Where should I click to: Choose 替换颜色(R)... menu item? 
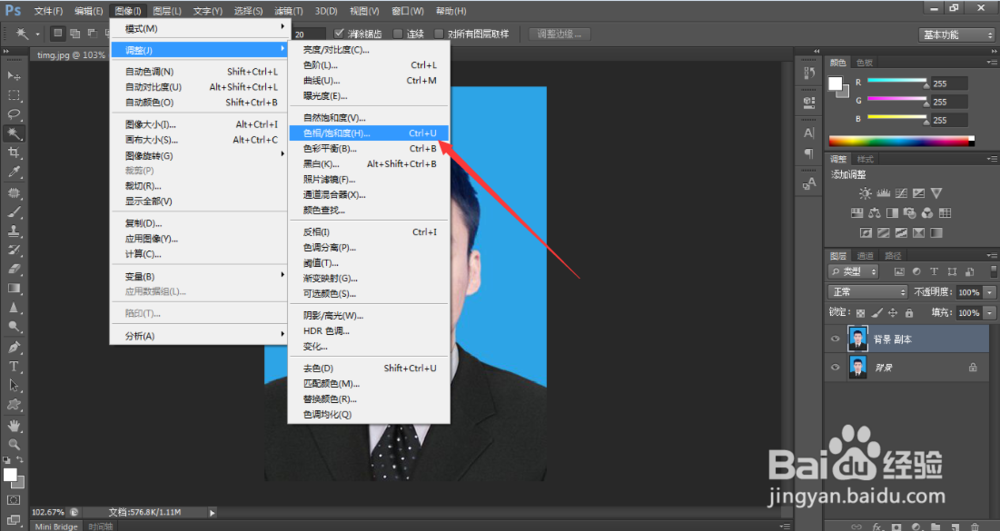pyautogui.click(x=369, y=399)
